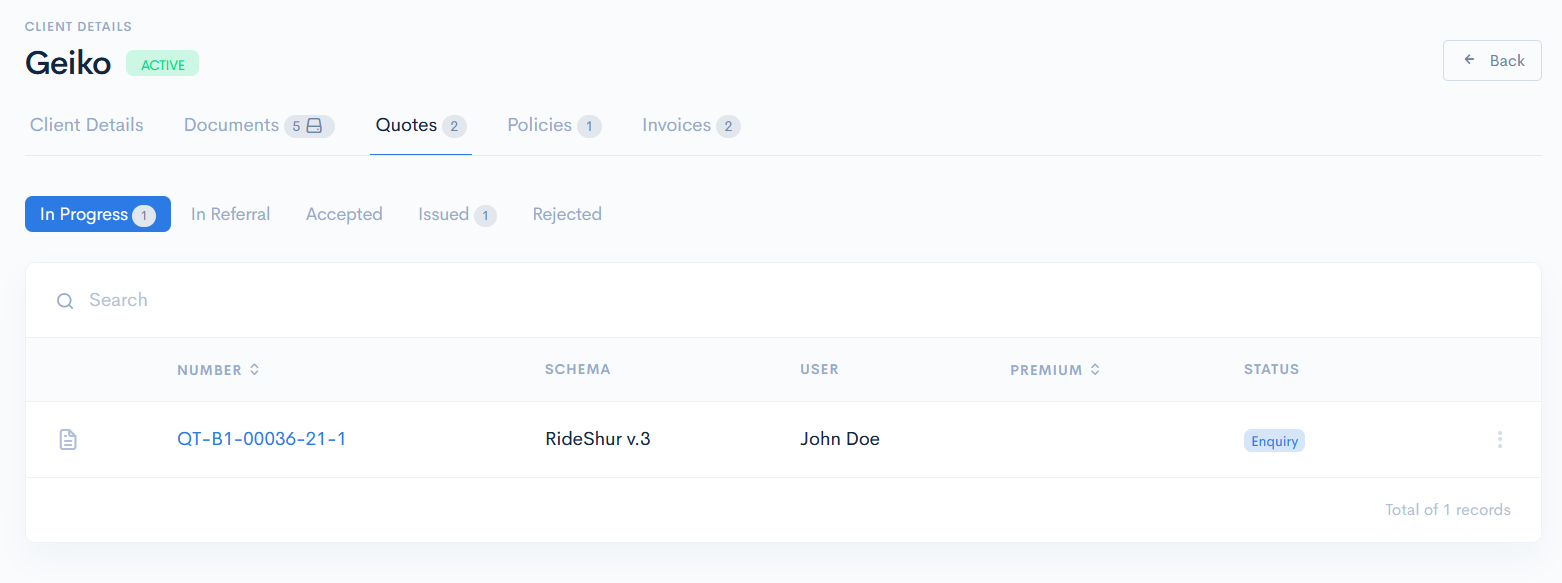Open the three-dot actions menu for the quote
The image size is (1562, 583).
click(x=1499, y=439)
